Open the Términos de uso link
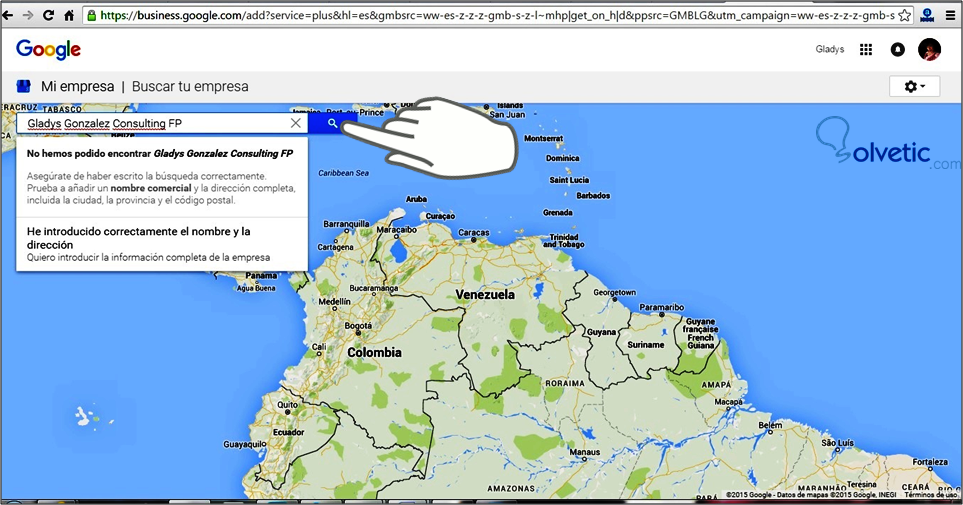Image resolution: width=963 pixels, height=505 pixels. [x=930, y=495]
